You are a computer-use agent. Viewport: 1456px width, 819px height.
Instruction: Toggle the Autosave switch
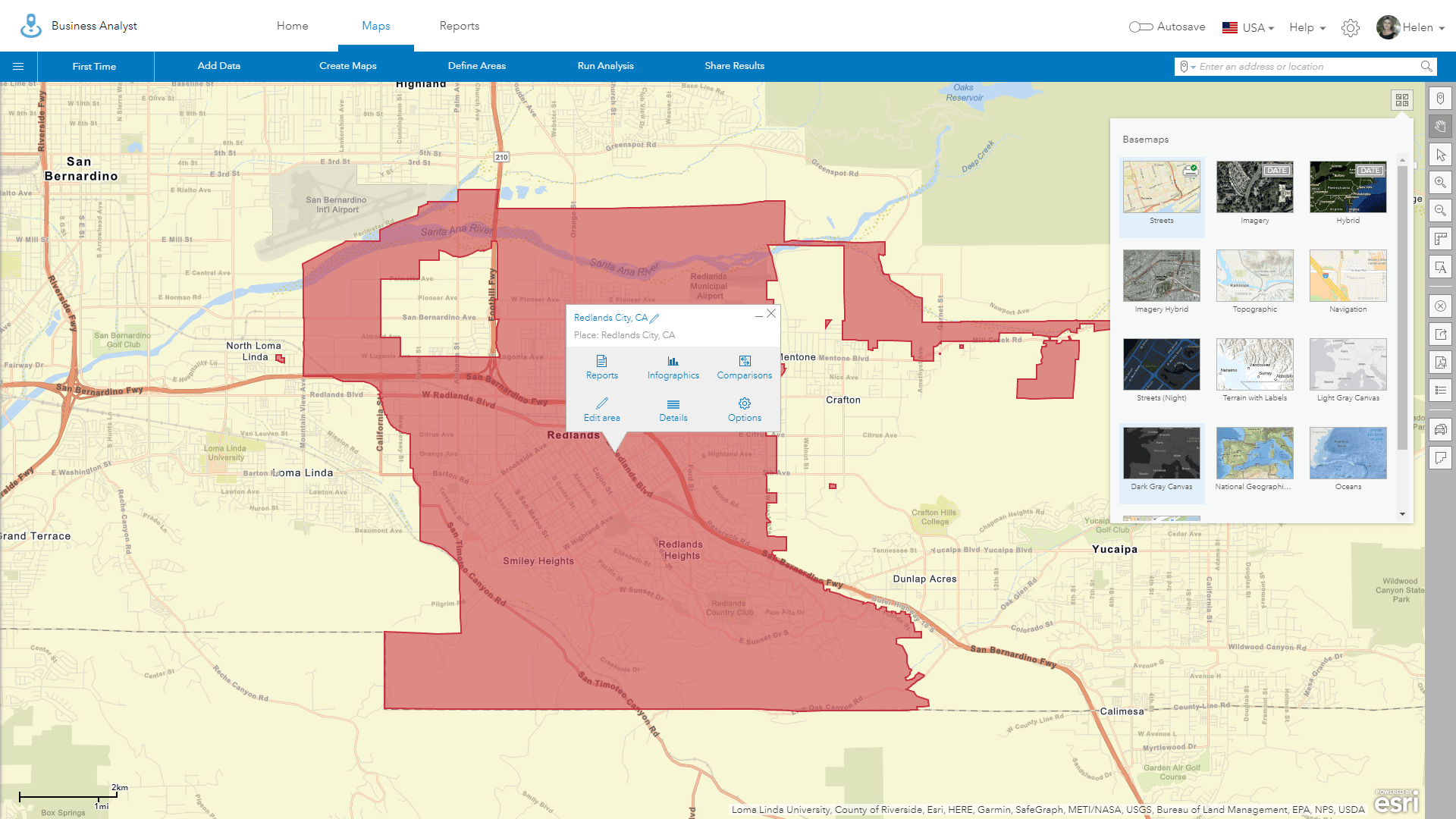tap(1140, 26)
